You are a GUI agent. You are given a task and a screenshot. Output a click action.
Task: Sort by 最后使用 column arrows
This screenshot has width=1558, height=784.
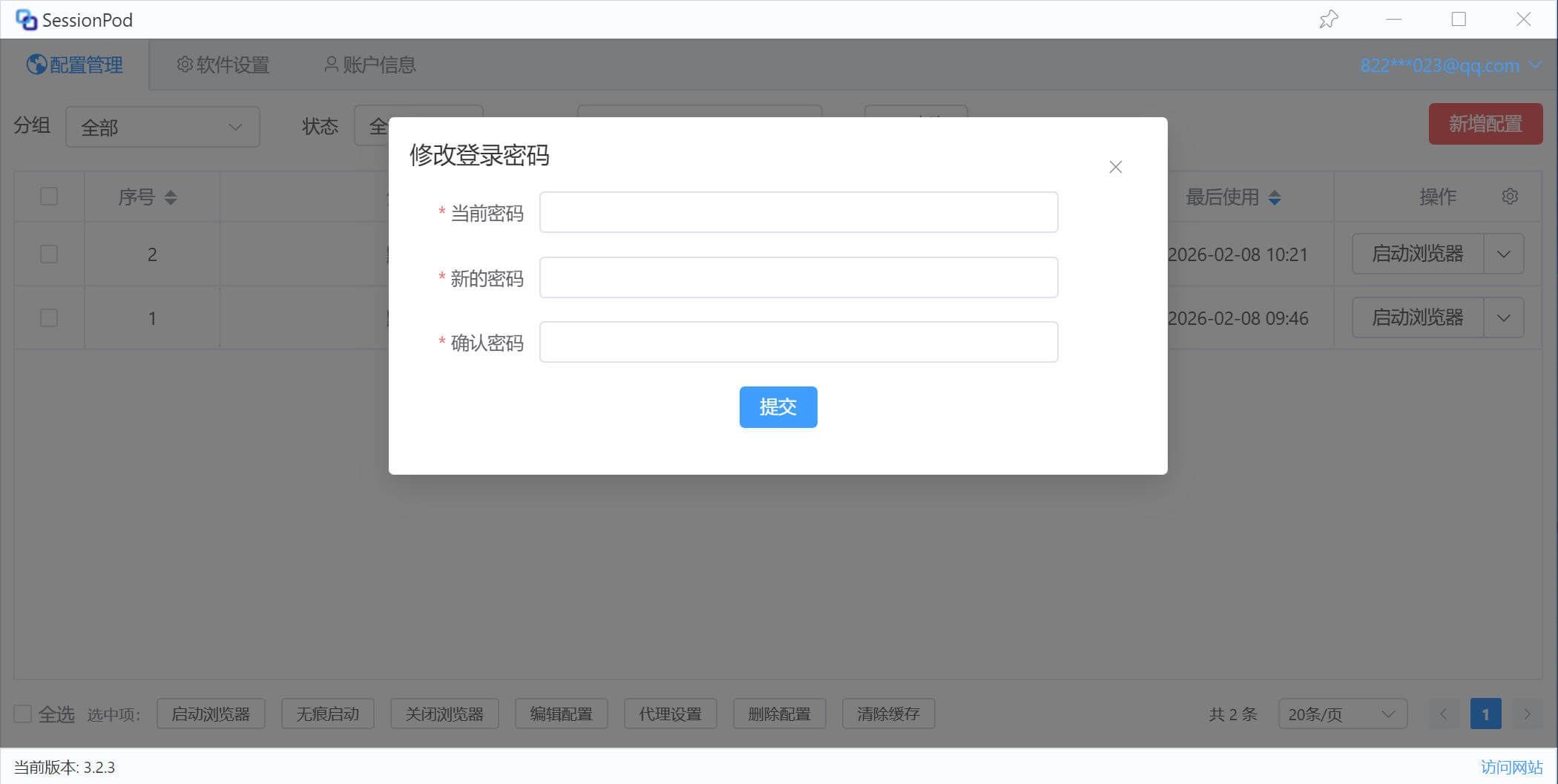tap(1275, 197)
